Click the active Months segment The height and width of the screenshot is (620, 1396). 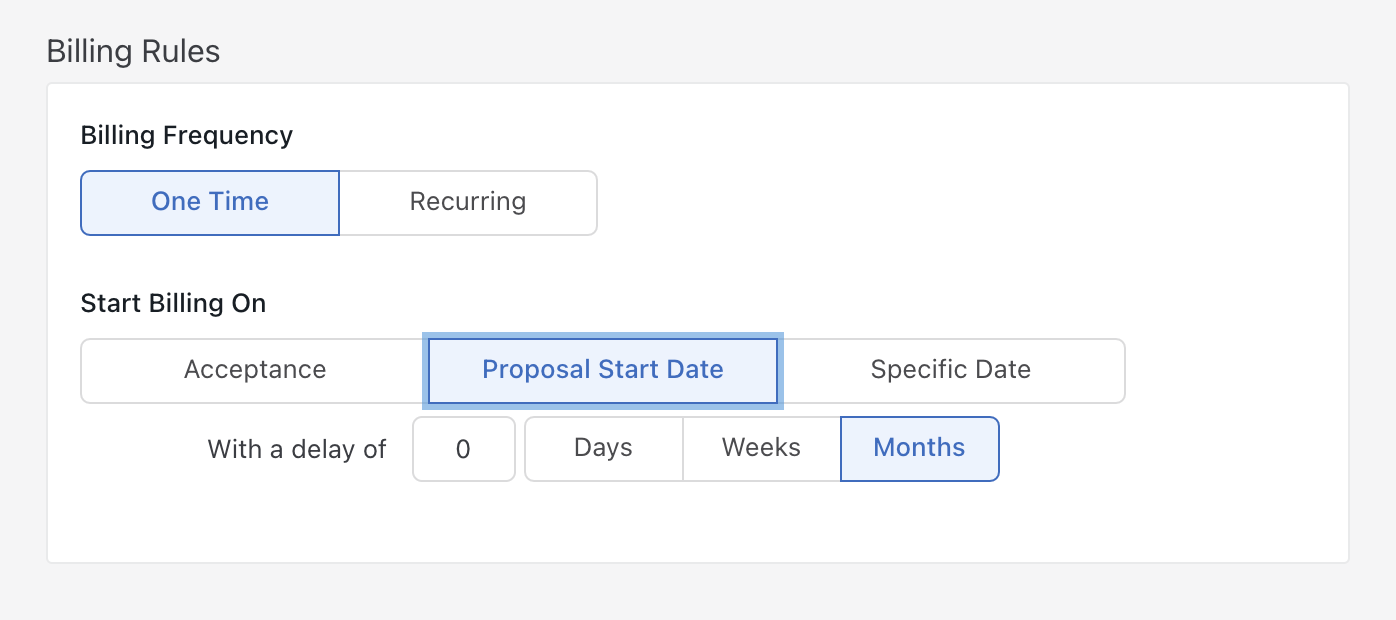[919, 448]
